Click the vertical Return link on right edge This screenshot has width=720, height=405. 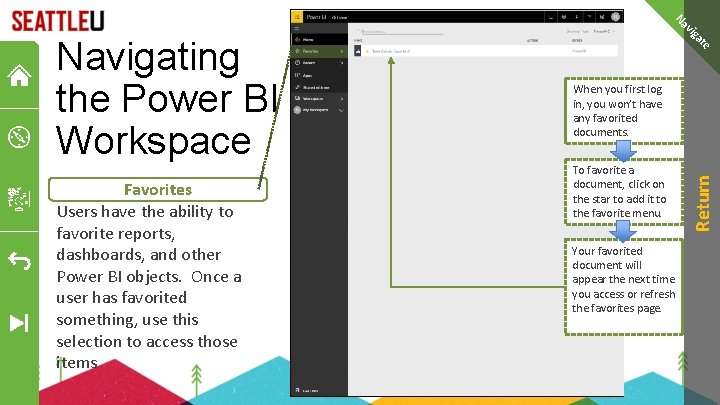[703, 203]
